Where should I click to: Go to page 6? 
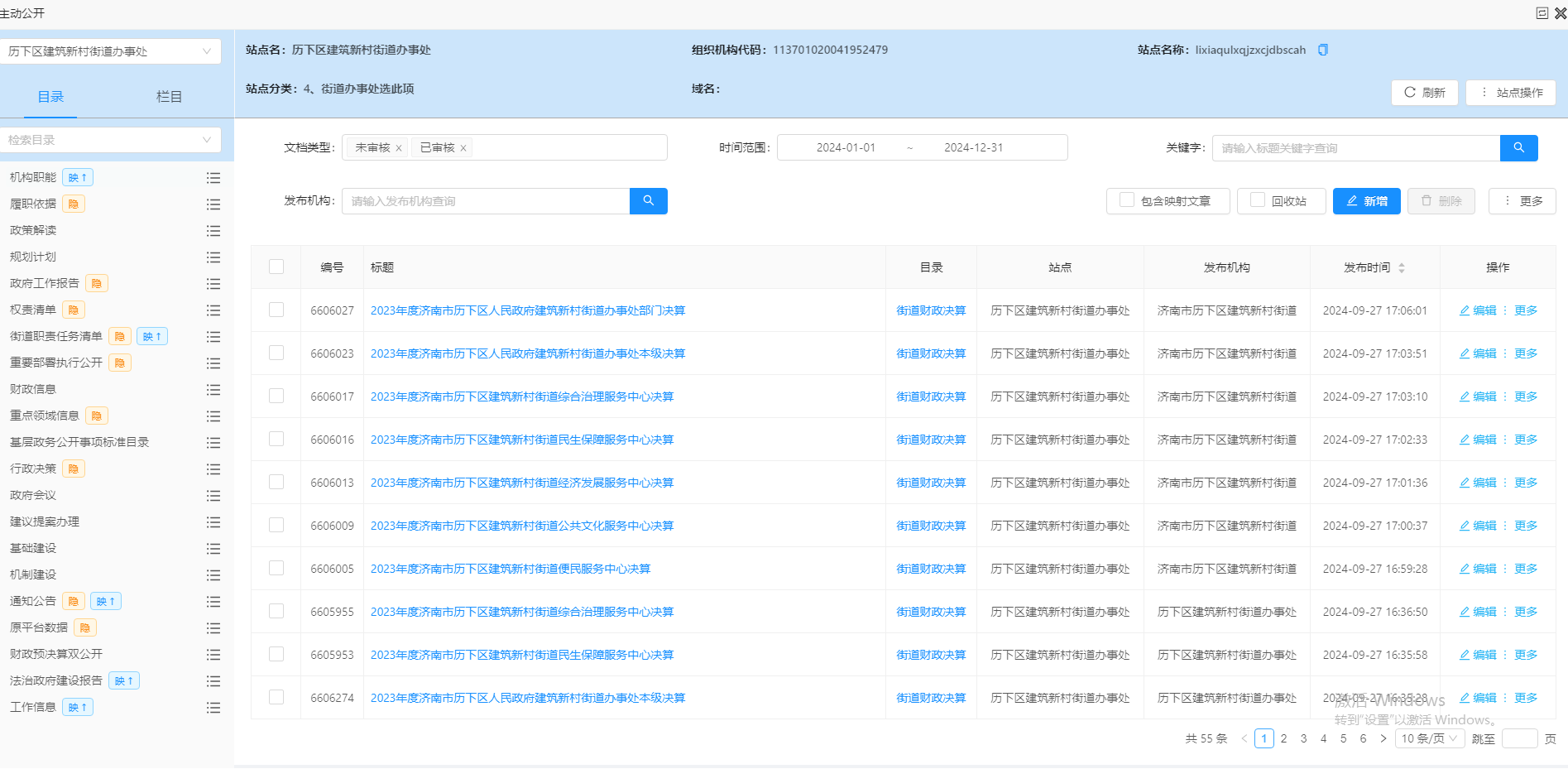1363,738
